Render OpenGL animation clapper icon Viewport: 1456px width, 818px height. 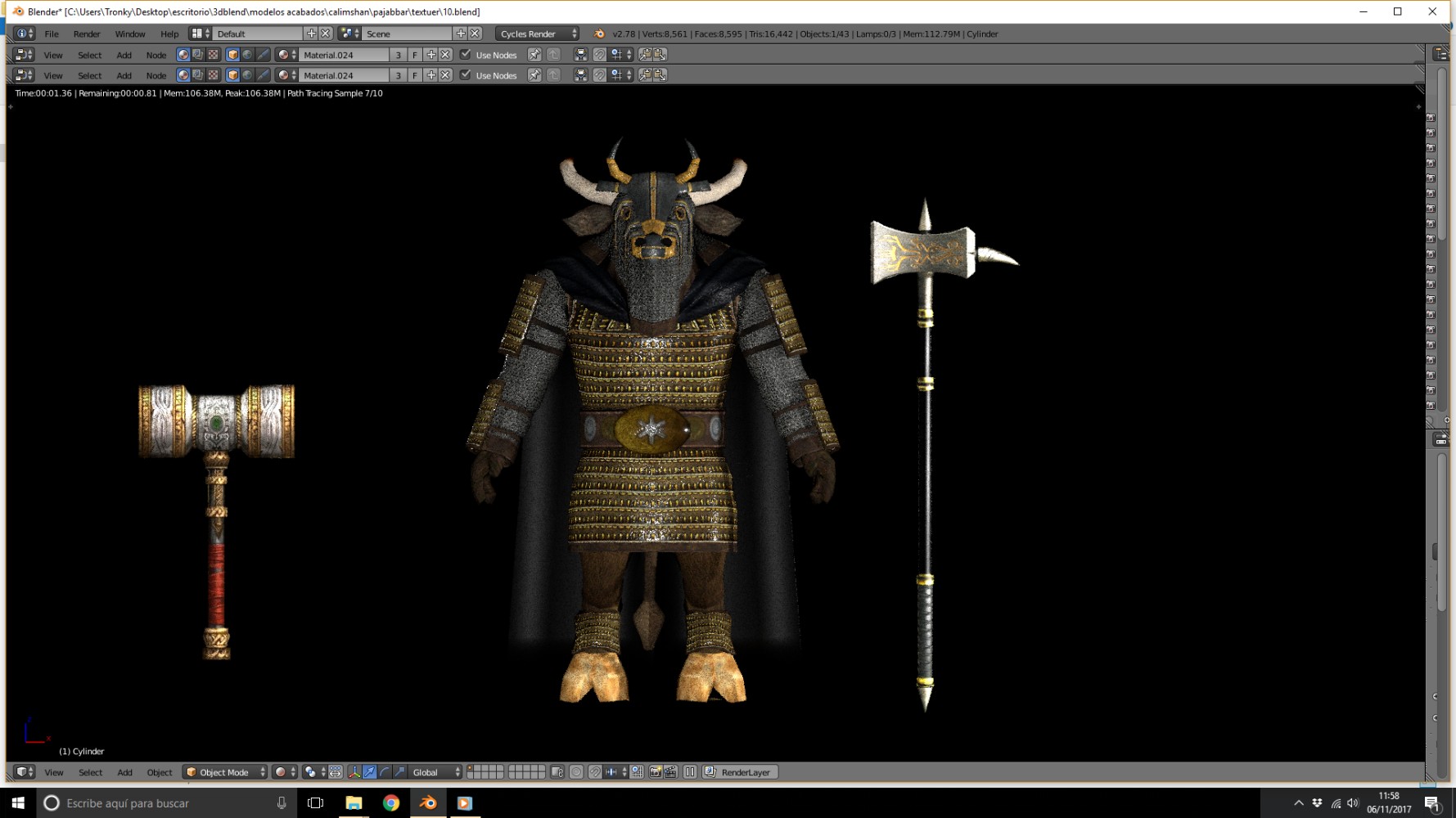(x=670, y=772)
